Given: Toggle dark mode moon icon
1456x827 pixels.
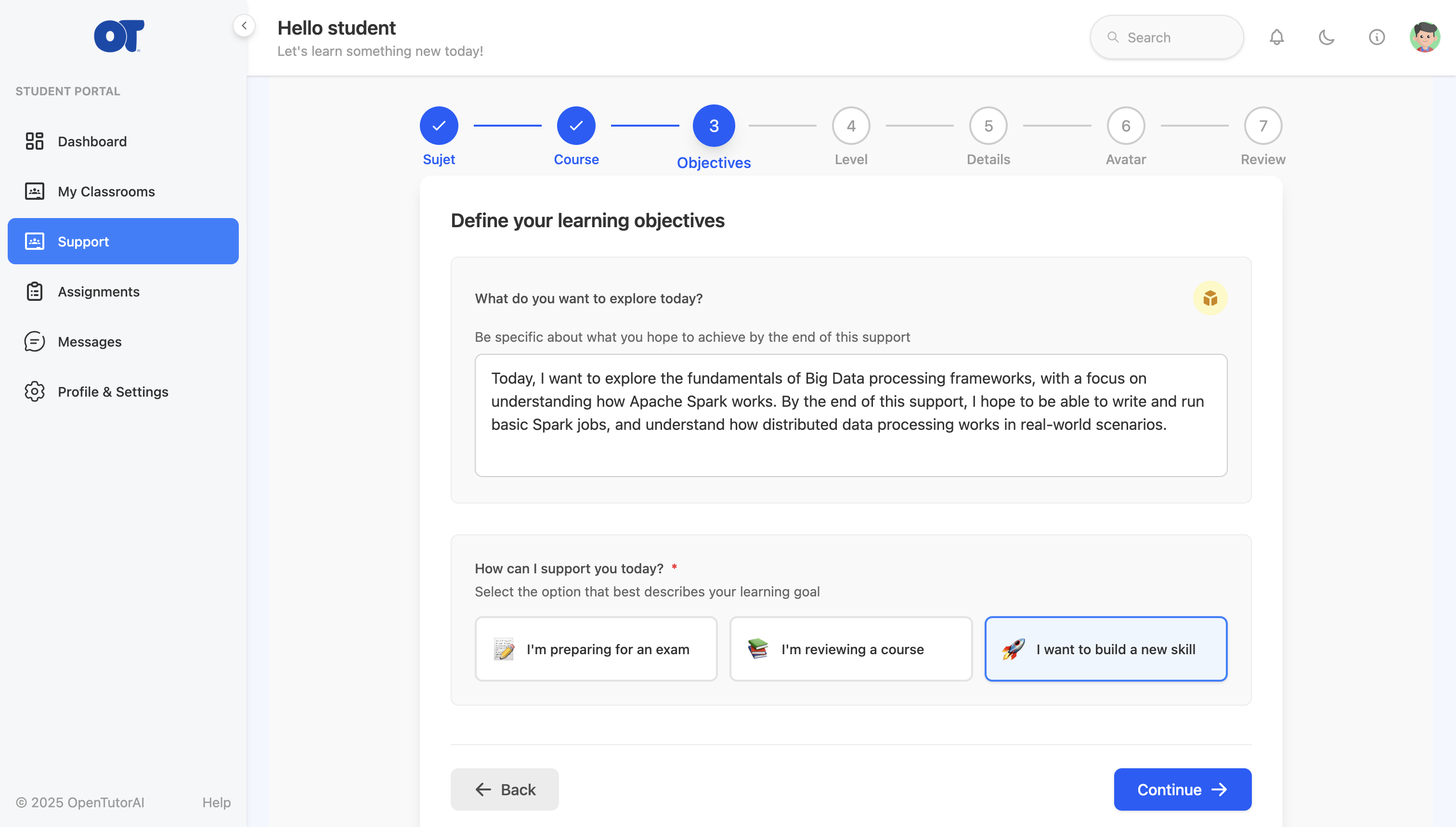Looking at the screenshot, I should (x=1326, y=38).
